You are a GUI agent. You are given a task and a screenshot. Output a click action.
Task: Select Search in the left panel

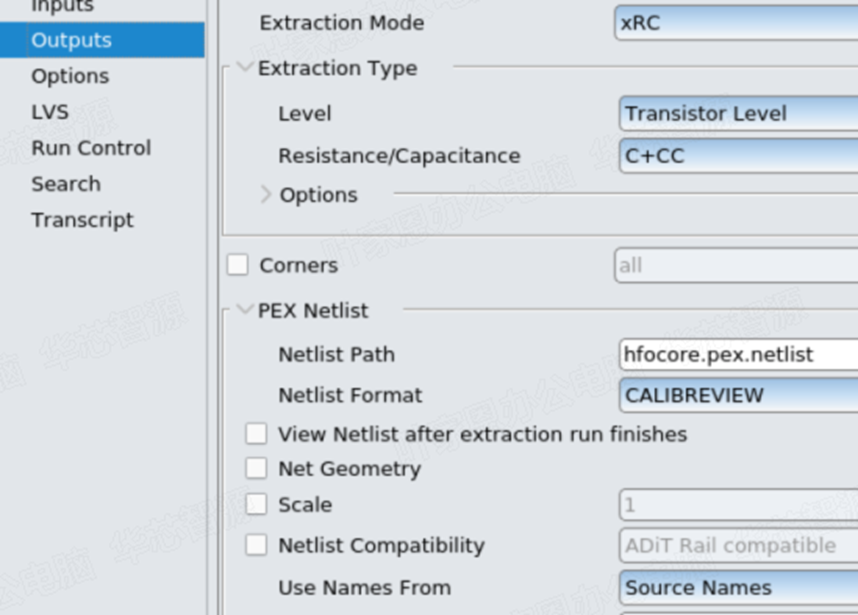pyautogui.click(x=66, y=184)
